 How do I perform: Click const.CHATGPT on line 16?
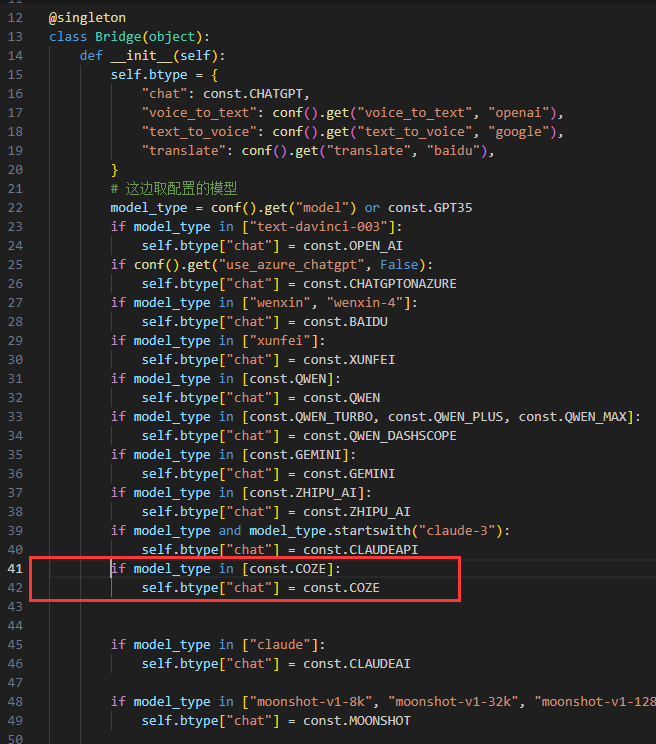click(x=253, y=93)
